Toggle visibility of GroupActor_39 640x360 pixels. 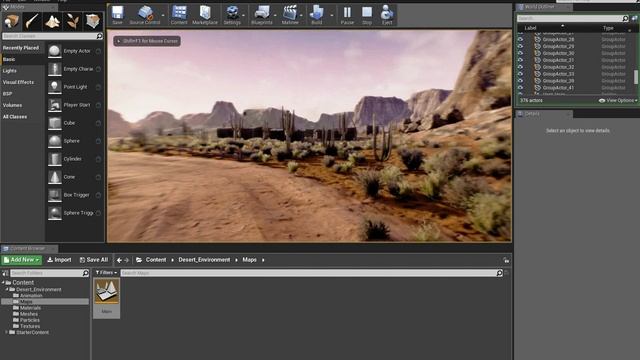coord(520,81)
